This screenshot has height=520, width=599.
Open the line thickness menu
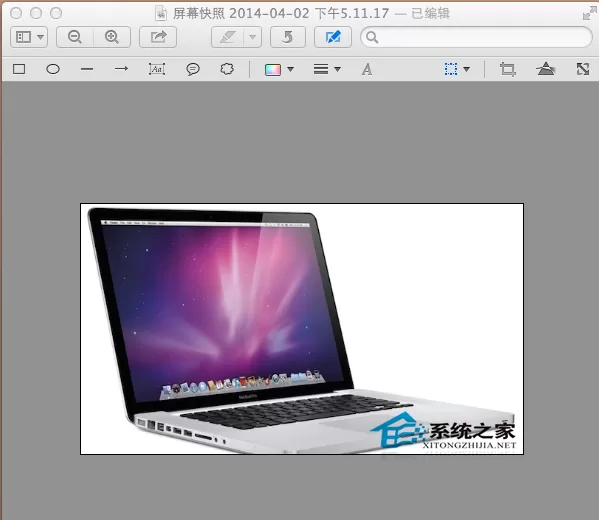pos(327,69)
